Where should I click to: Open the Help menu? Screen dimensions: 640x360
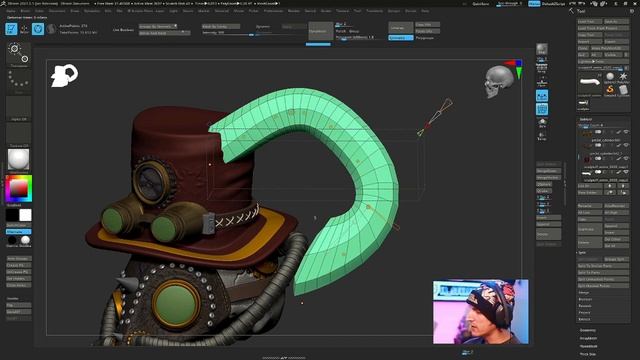(x=425, y=11)
